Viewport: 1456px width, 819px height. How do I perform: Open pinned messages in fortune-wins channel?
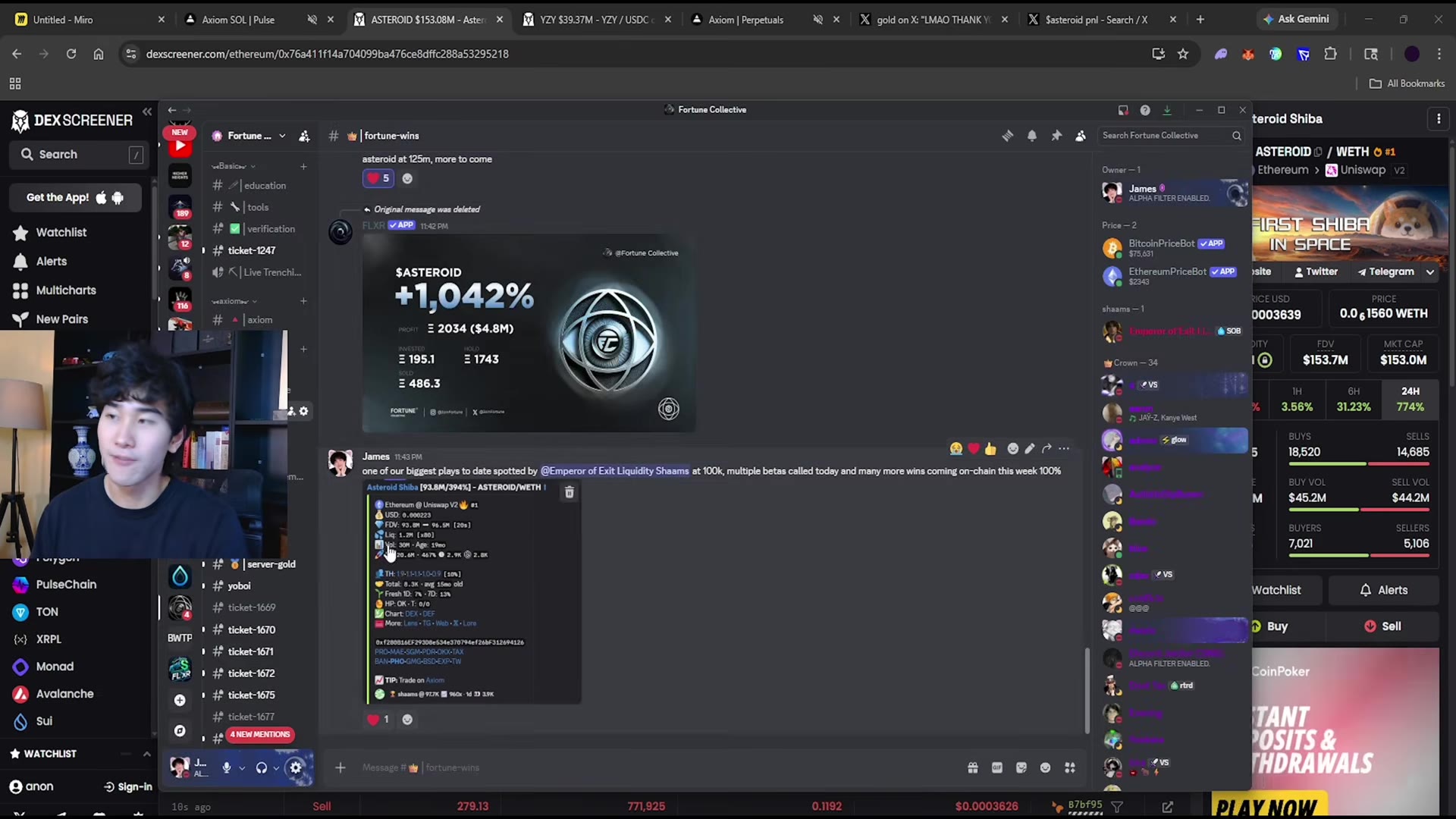(x=1056, y=136)
